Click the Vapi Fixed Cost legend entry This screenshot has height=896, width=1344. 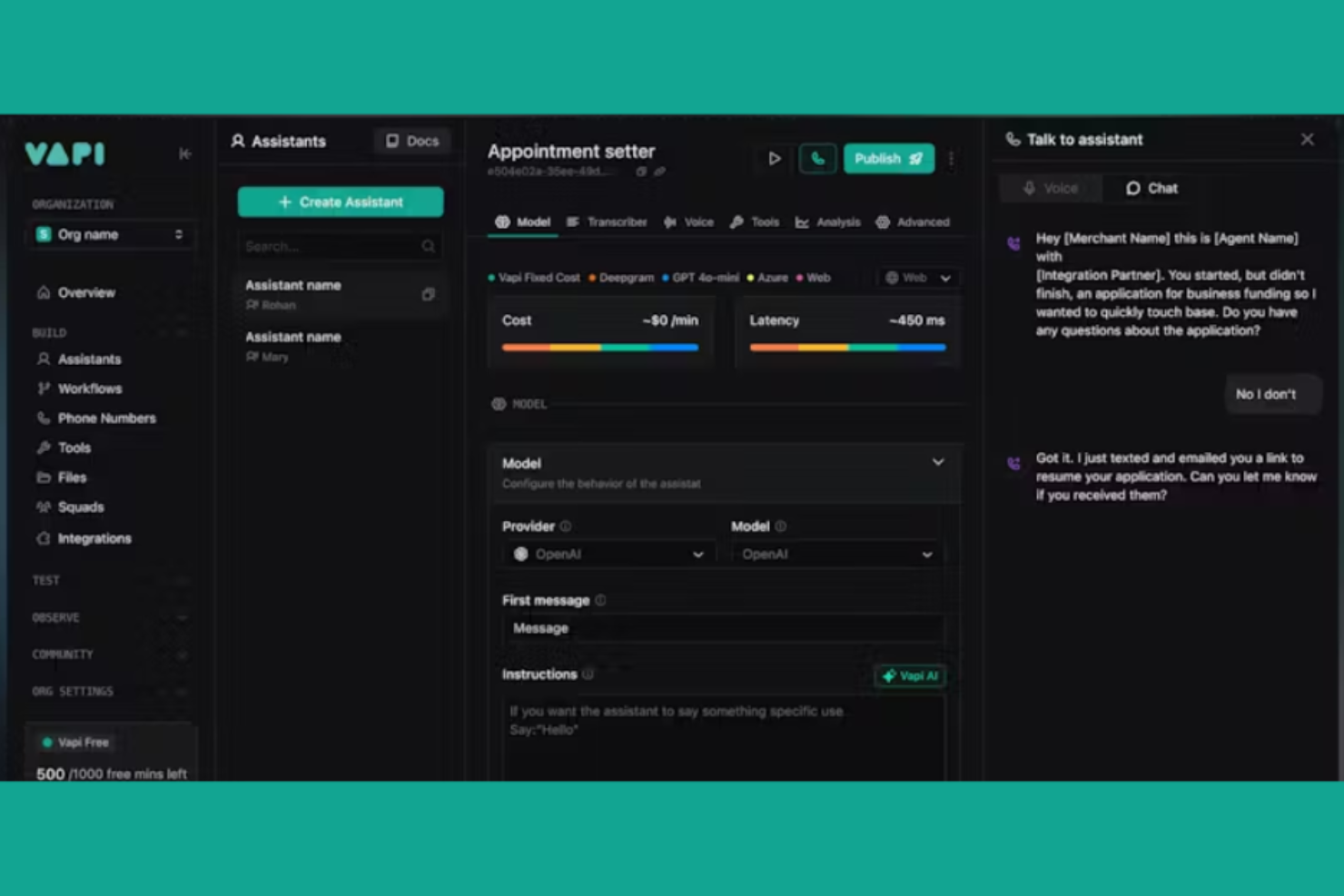click(x=534, y=278)
